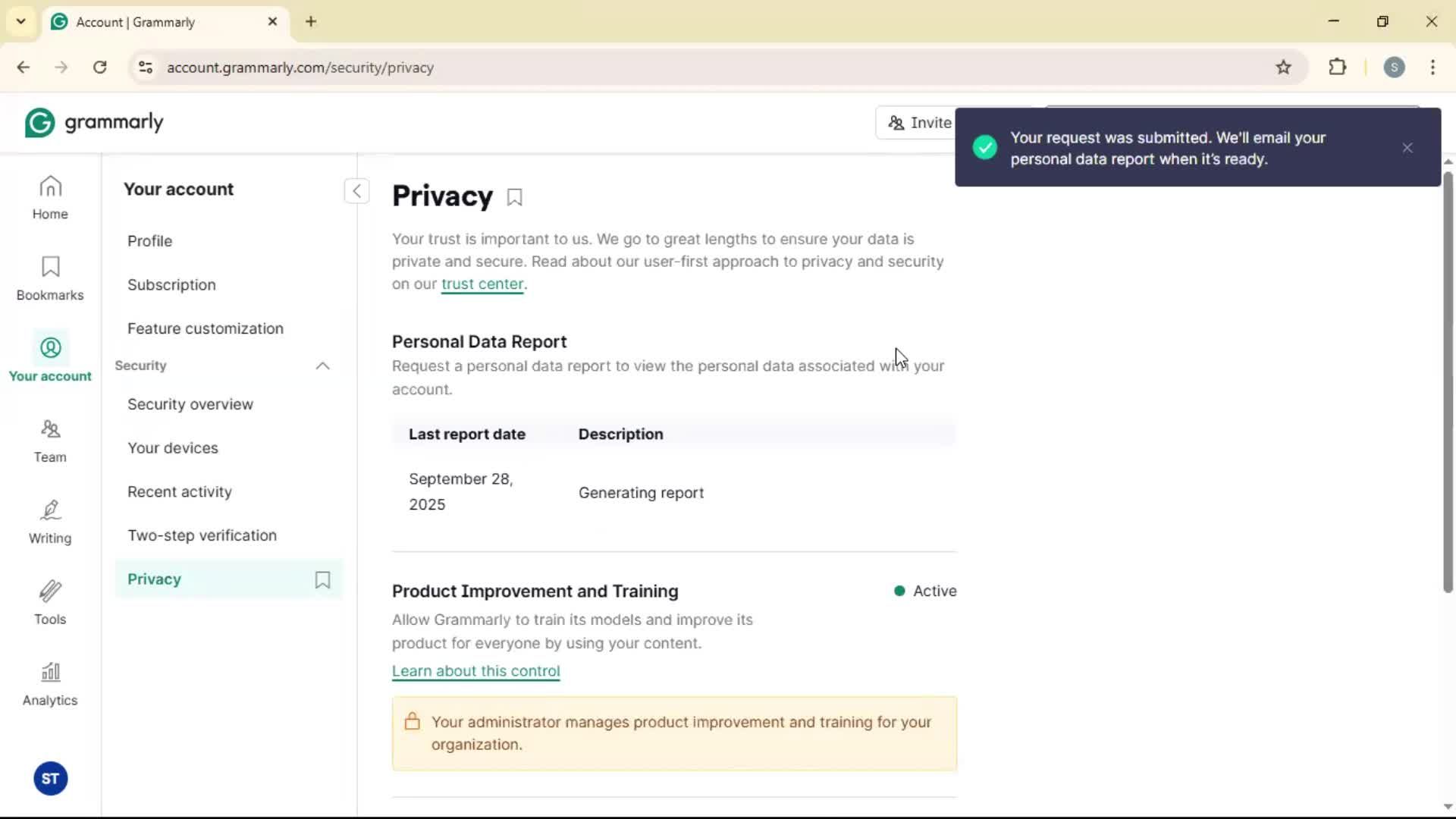Collapse the Your account panel
The image size is (1456, 819).
coord(356,190)
